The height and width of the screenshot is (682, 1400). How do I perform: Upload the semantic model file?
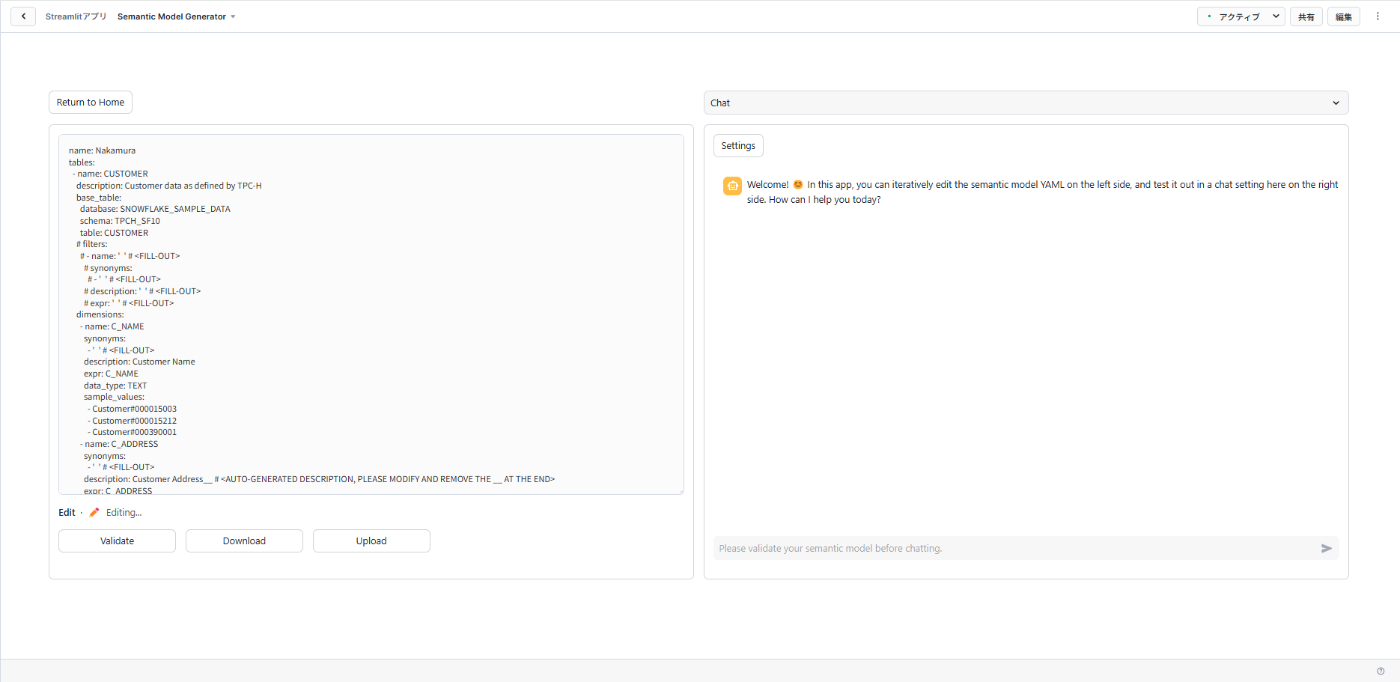pos(371,540)
